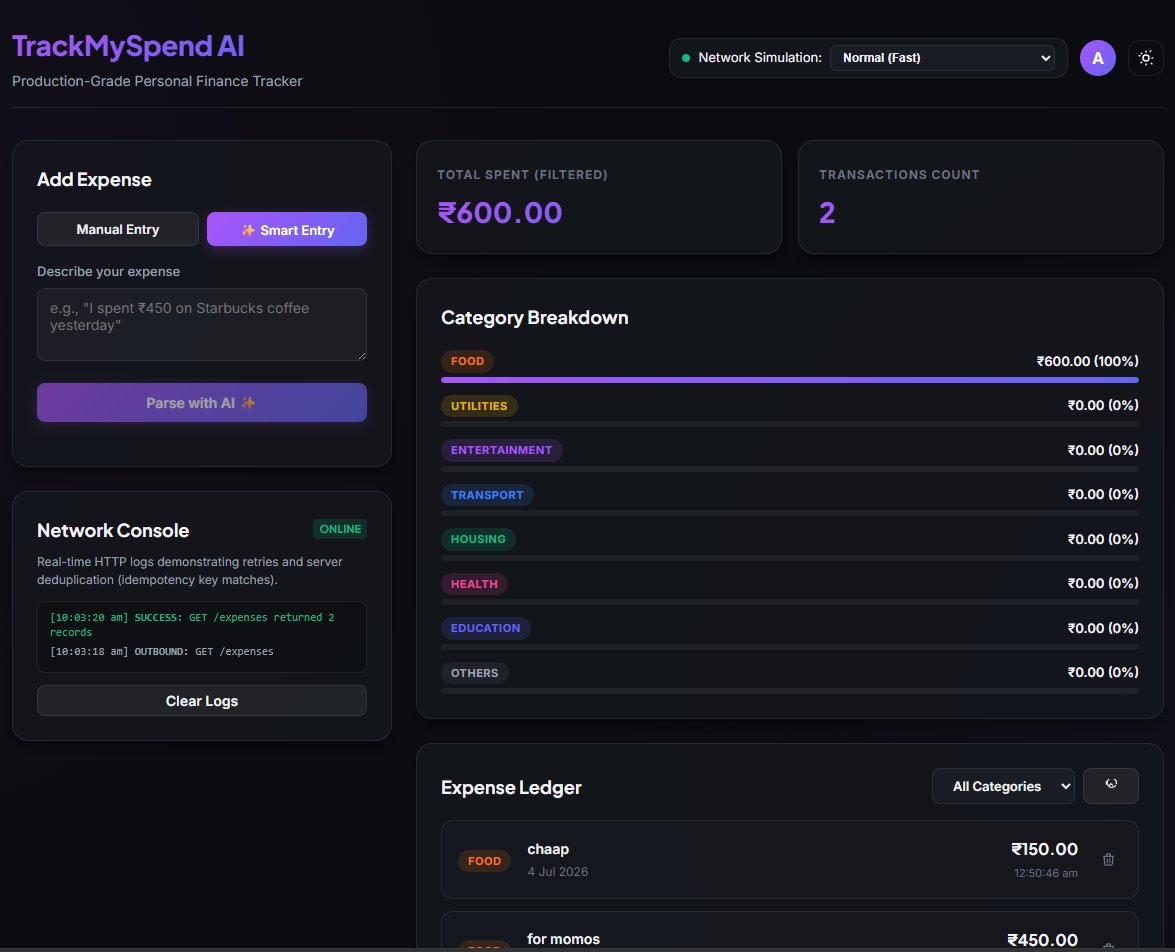Click the "for momos" expense name
The height and width of the screenshot is (952, 1175).
(564, 939)
